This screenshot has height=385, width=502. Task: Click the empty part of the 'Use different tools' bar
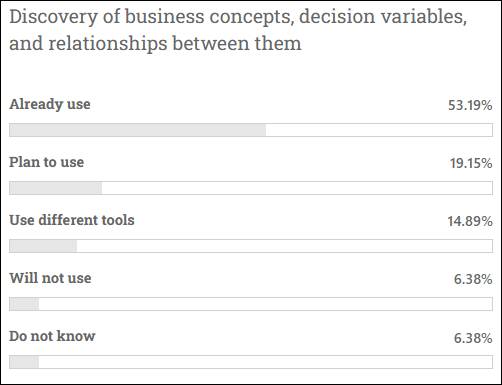click(284, 246)
